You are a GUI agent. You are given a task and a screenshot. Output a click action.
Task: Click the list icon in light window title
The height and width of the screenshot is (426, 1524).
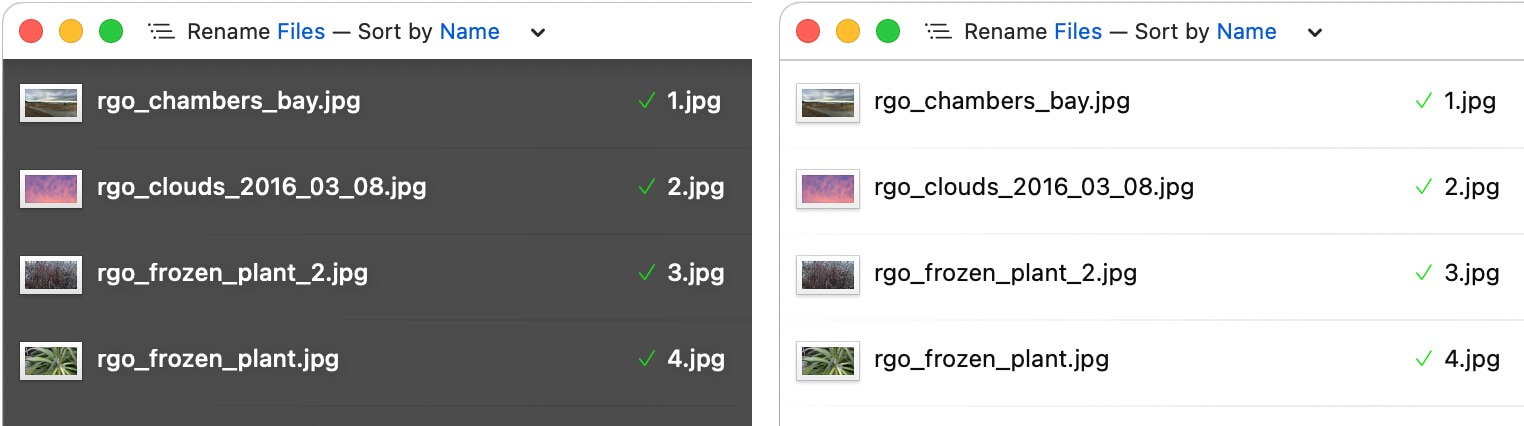(x=937, y=32)
